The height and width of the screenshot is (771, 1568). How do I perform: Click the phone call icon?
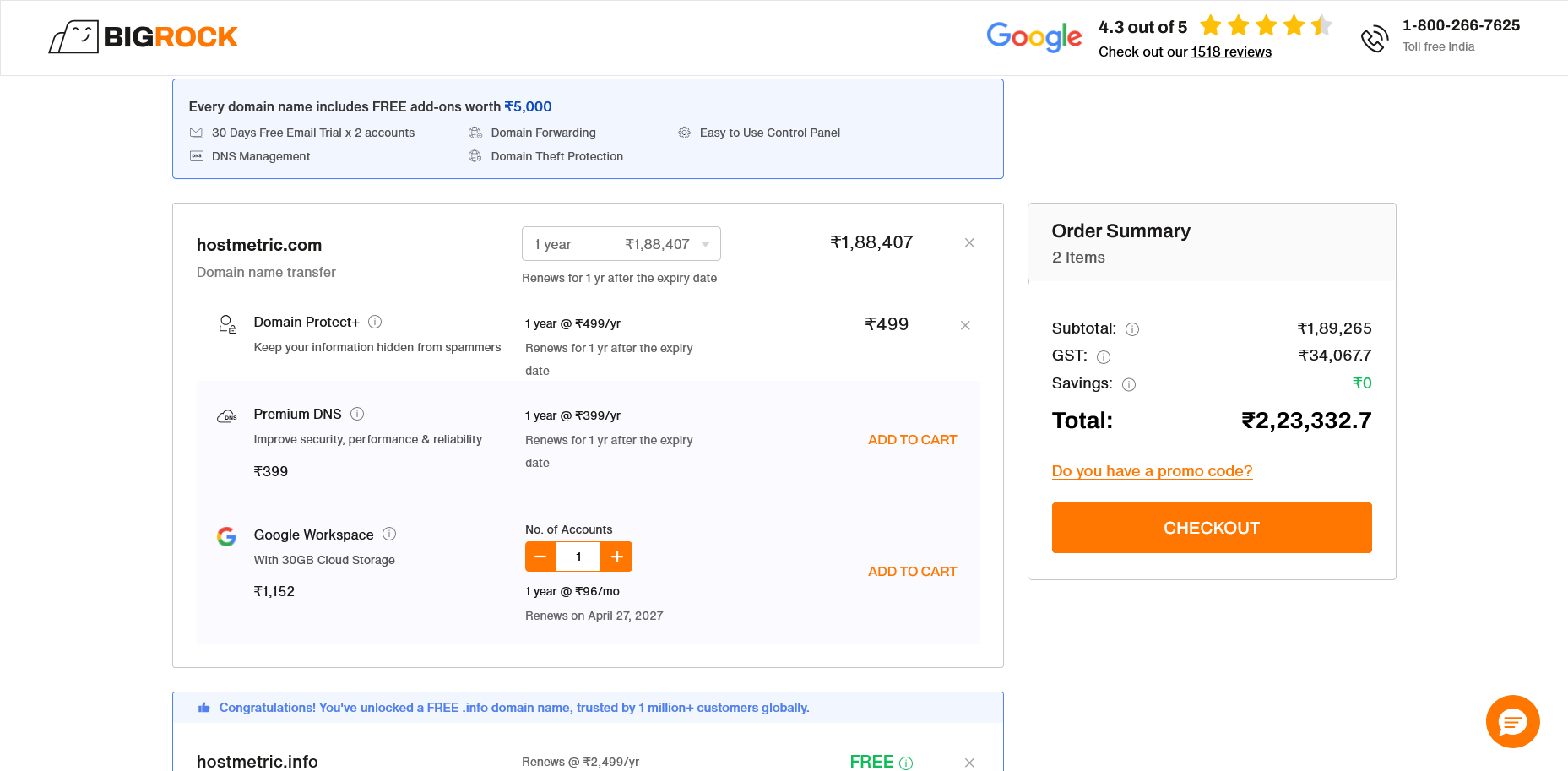tap(1375, 38)
